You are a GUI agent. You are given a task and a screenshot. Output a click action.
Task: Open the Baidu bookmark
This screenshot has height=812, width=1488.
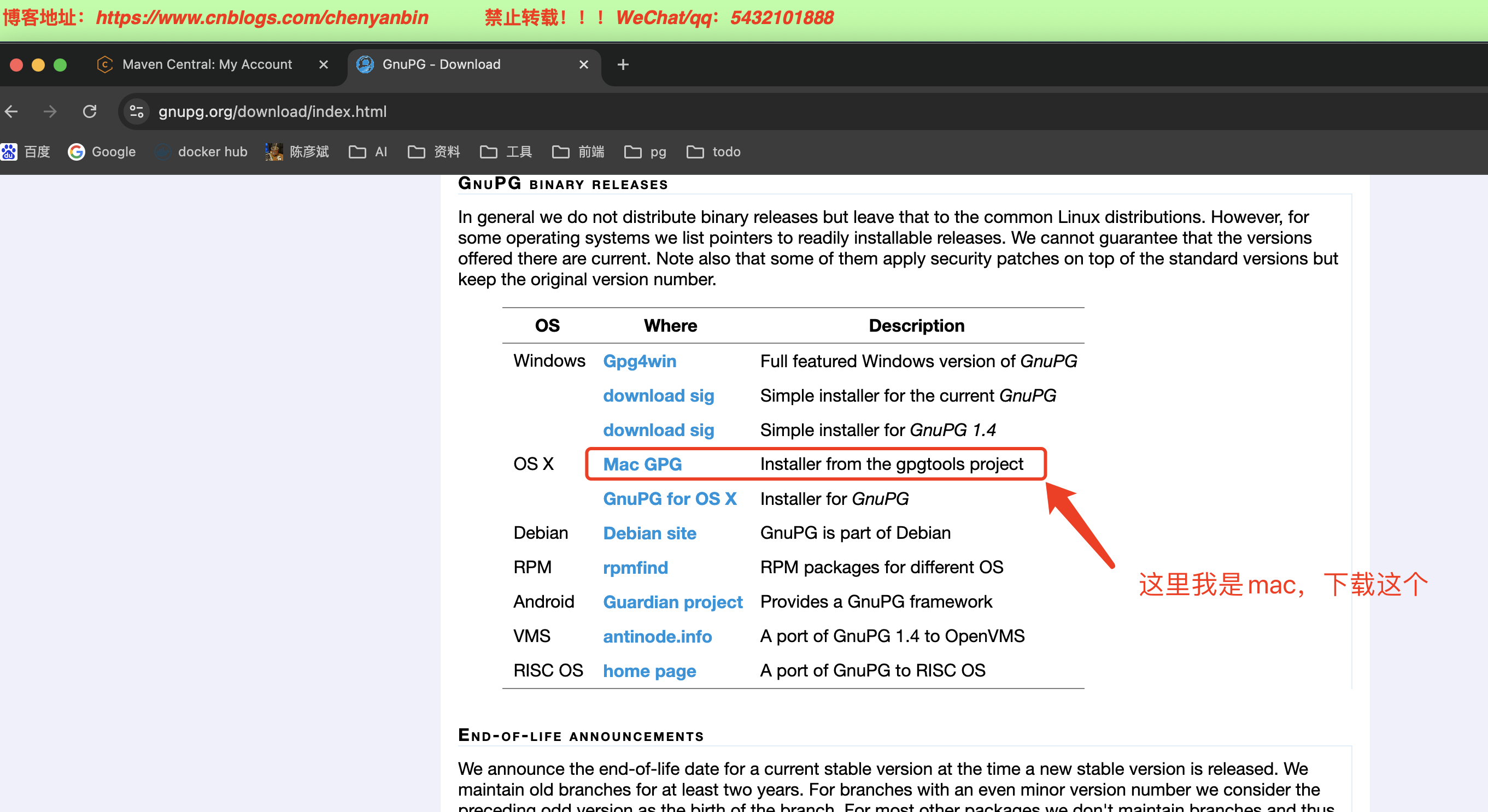(26, 152)
